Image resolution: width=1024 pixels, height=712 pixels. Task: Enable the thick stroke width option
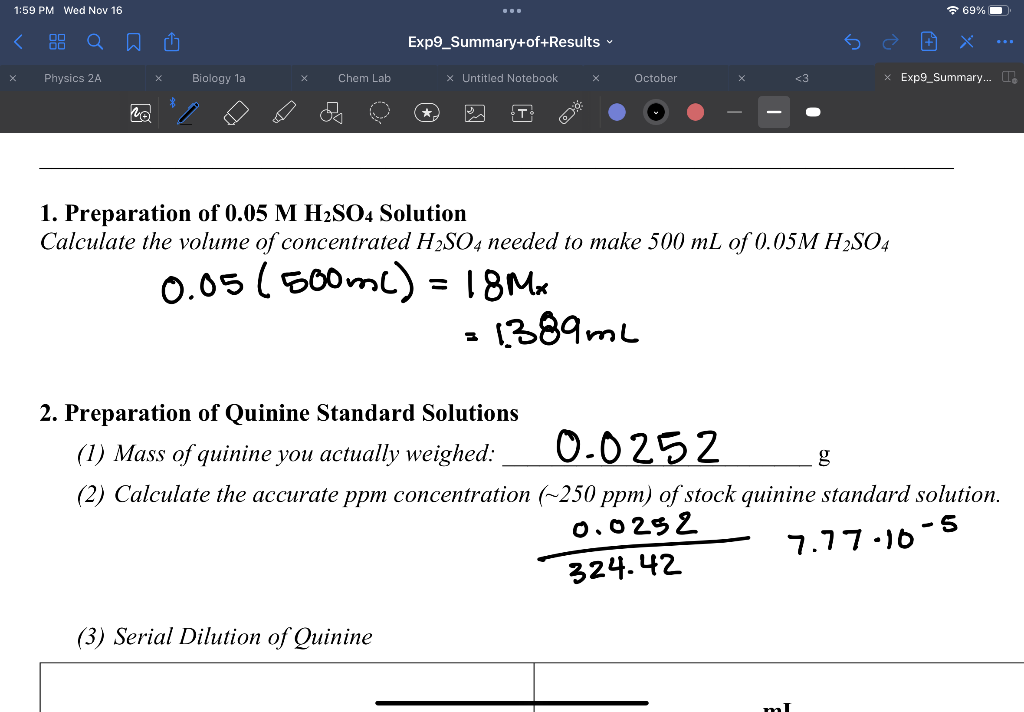pyautogui.click(x=813, y=112)
